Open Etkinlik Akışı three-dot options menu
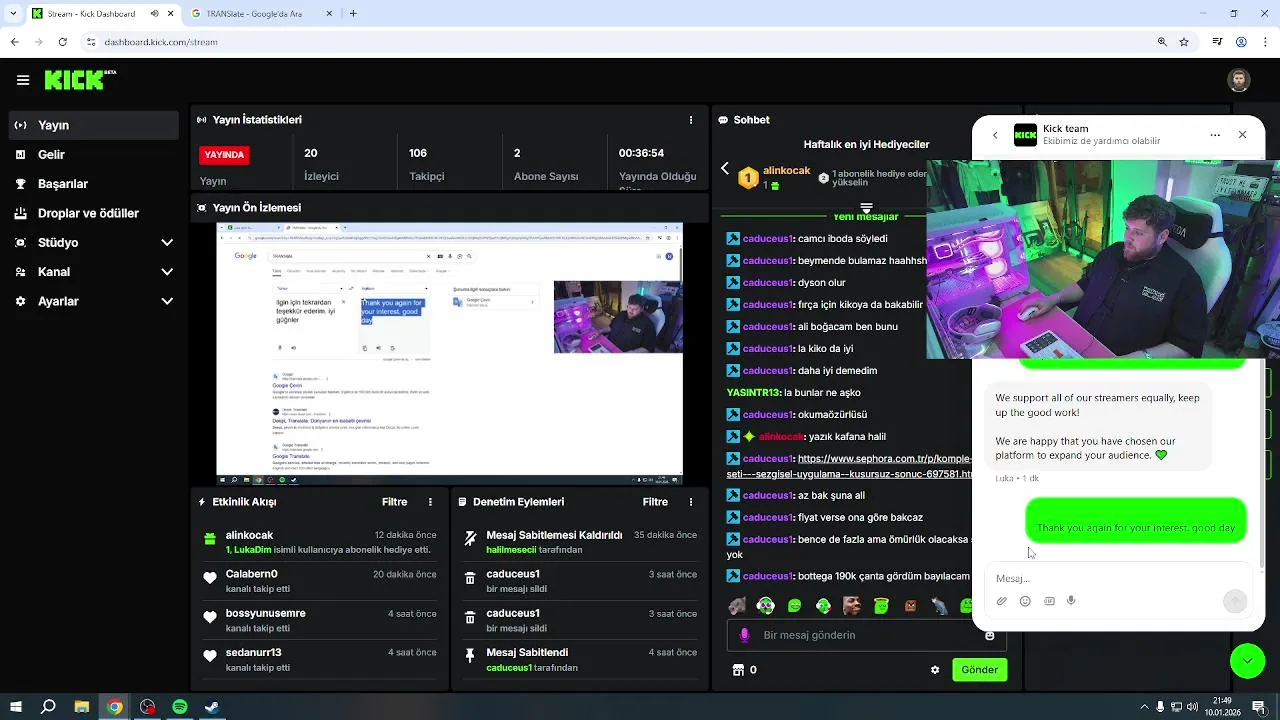 [431, 502]
